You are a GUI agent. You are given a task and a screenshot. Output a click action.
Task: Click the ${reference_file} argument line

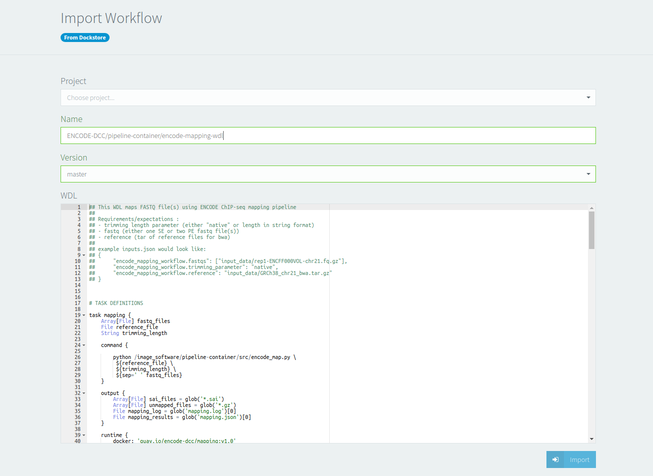(x=145, y=363)
